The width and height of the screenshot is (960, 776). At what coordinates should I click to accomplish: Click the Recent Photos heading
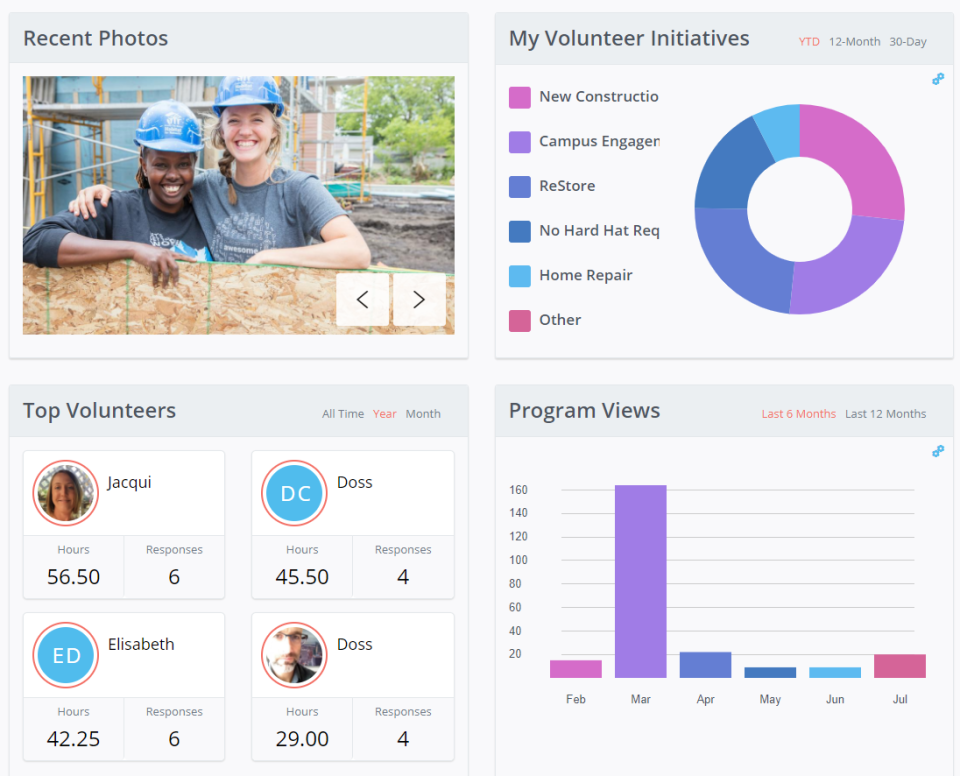tap(96, 39)
